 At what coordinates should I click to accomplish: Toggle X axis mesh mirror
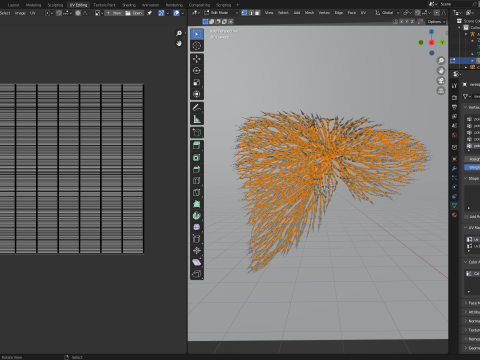pyautogui.click(x=402, y=22)
